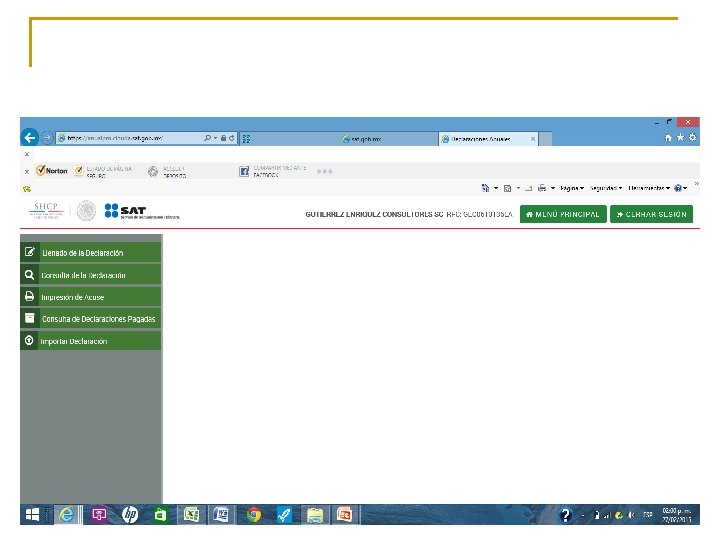Screen dimensions: 720x540
Task: Go back with the browser back arrow
Action: click(30, 137)
